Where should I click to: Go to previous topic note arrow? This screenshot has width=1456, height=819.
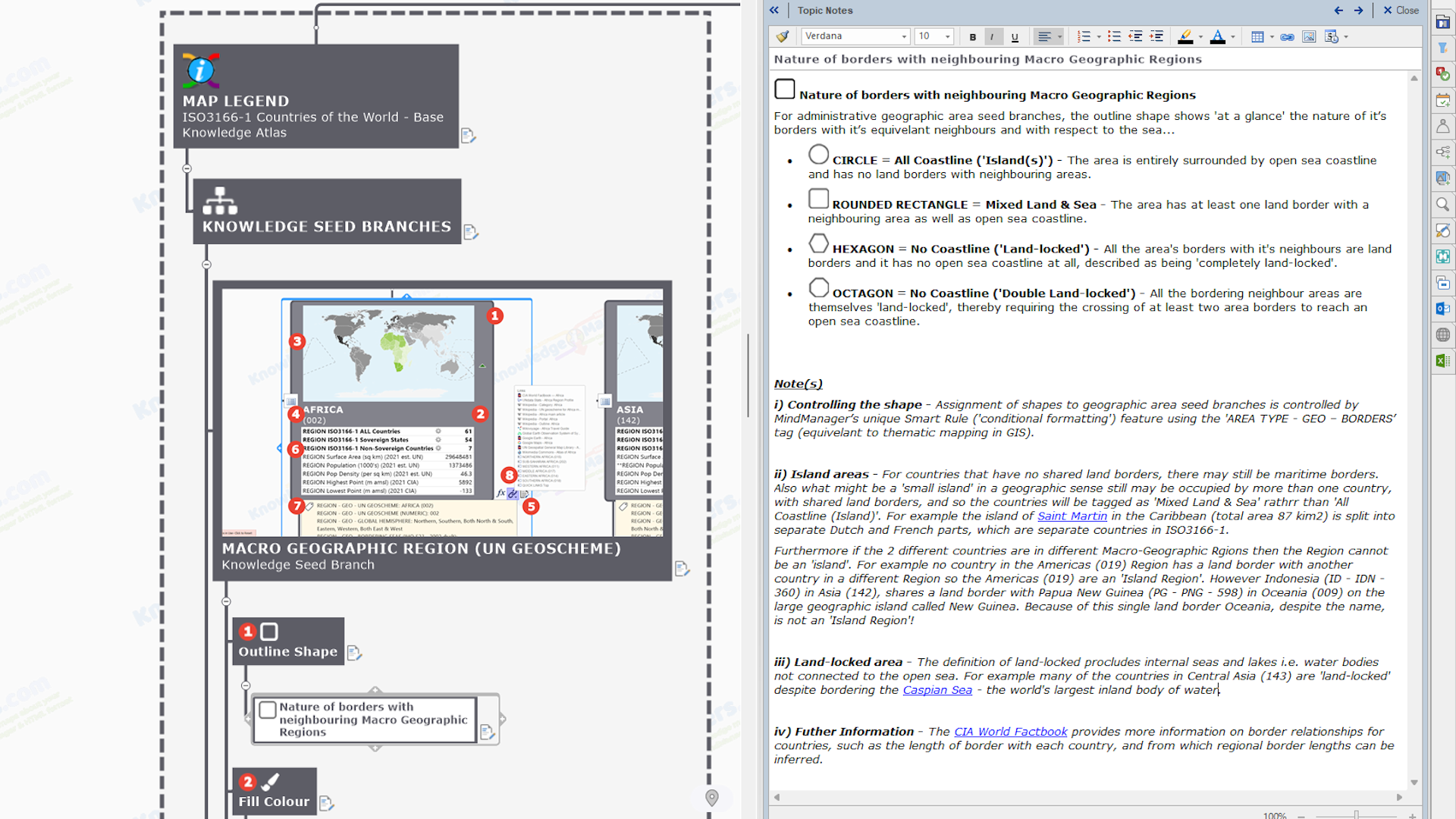(1338, 11)
